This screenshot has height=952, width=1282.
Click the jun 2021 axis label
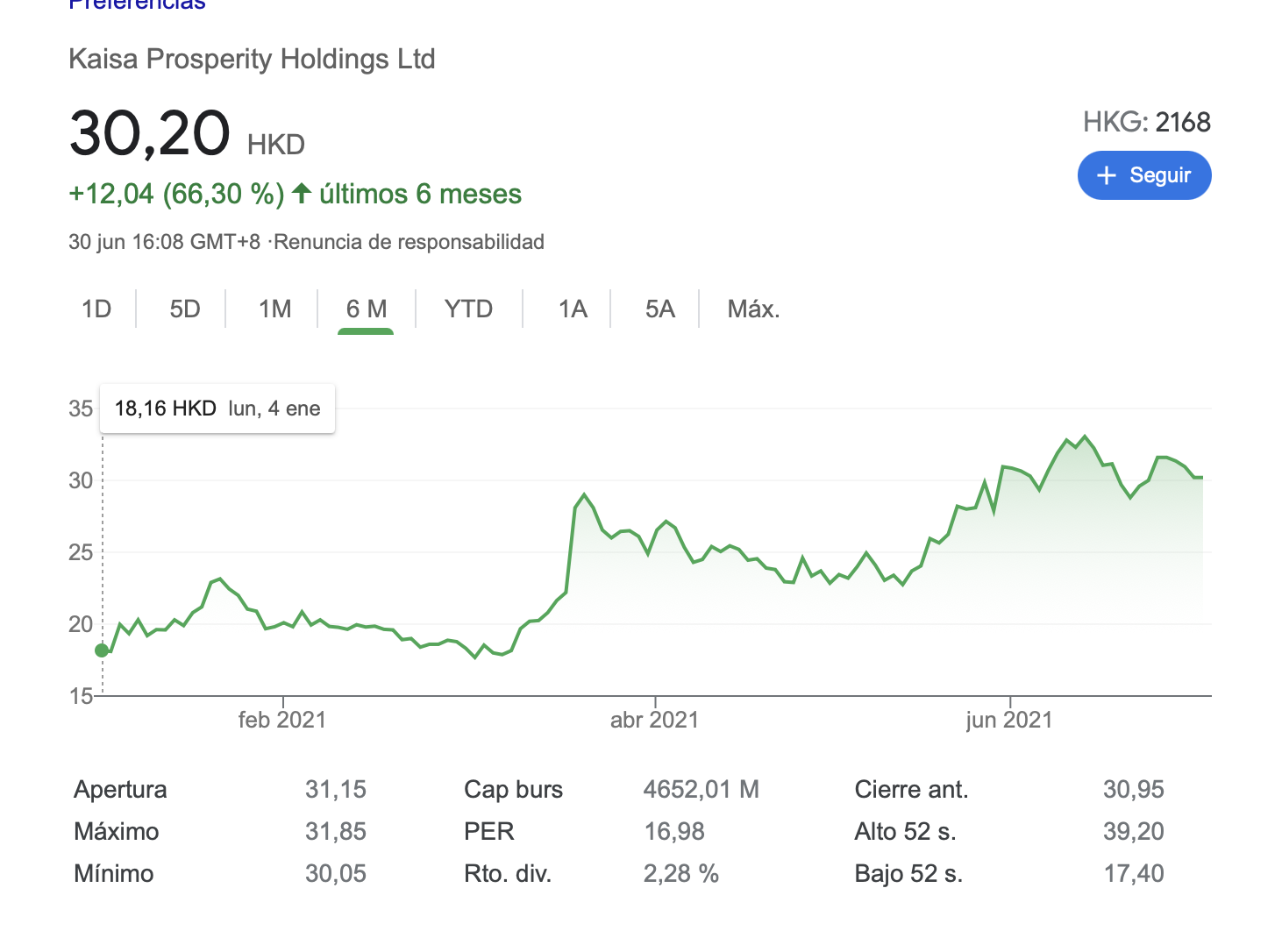1009,721
